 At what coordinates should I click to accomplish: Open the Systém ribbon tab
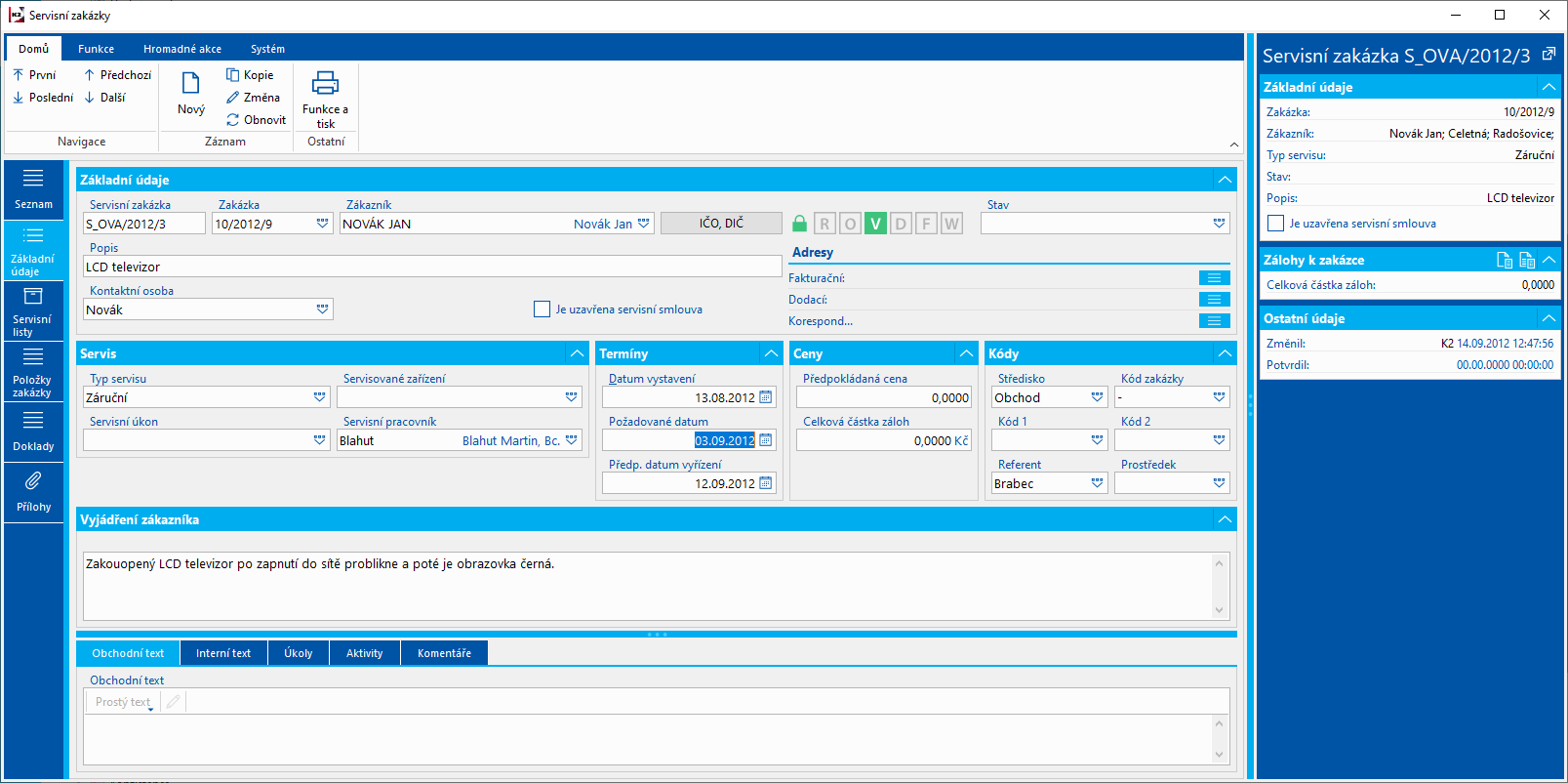click(x=267, y=49)
